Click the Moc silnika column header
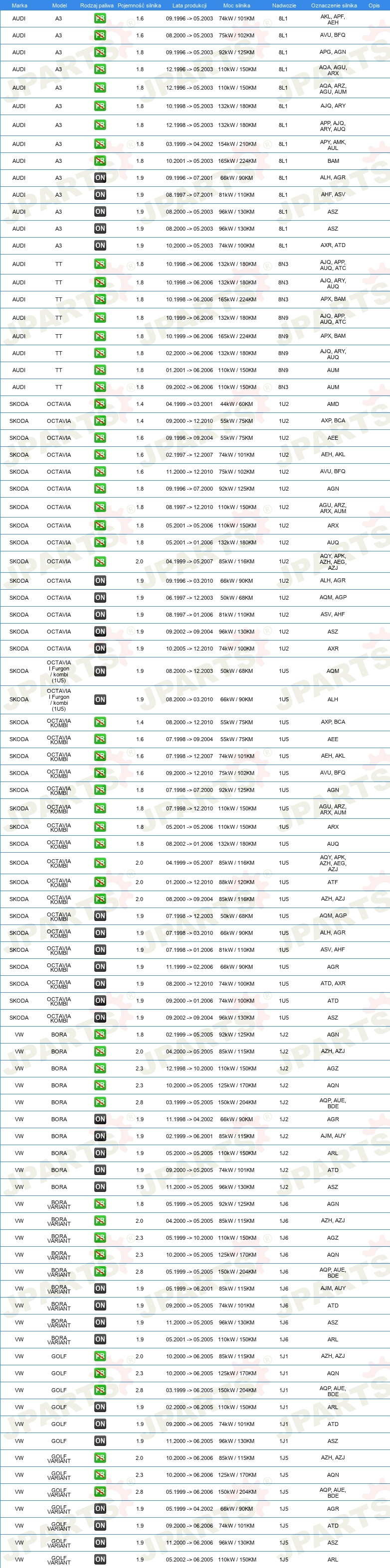Screen dimensions: 390x1568 coord(236,5)
